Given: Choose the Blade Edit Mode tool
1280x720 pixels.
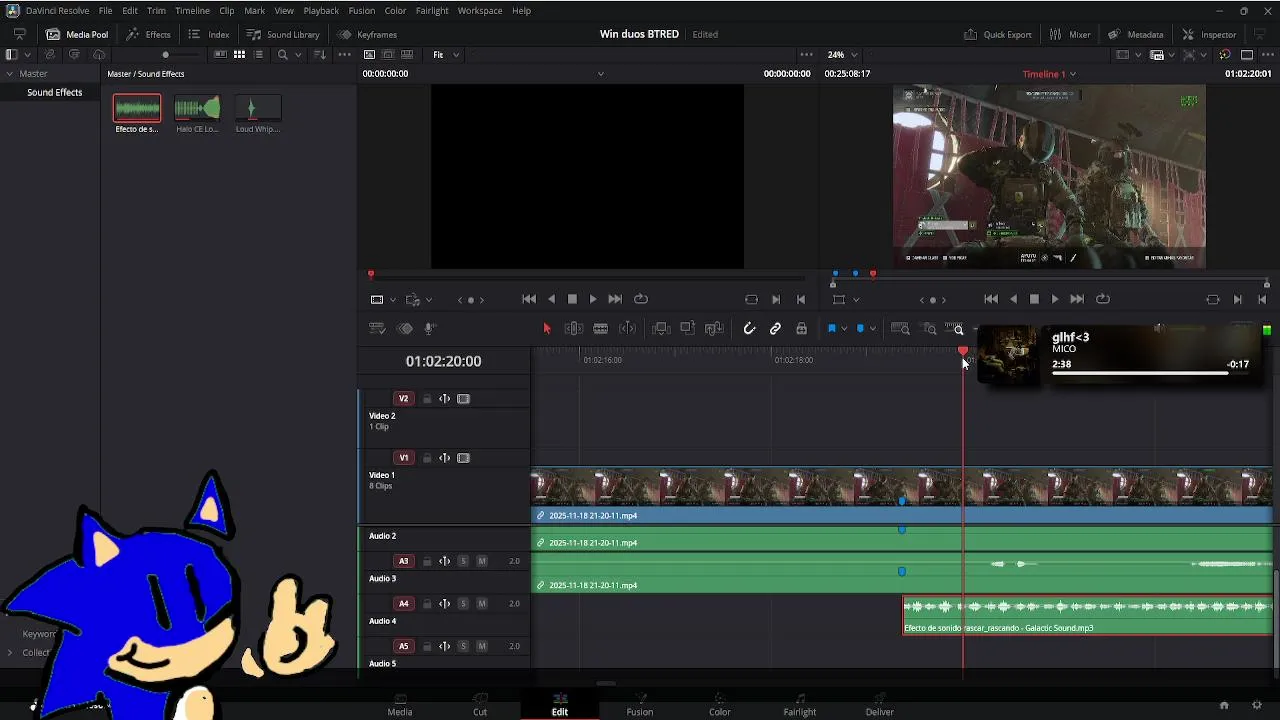Looking at the screenshot, I should pos(601,328).
